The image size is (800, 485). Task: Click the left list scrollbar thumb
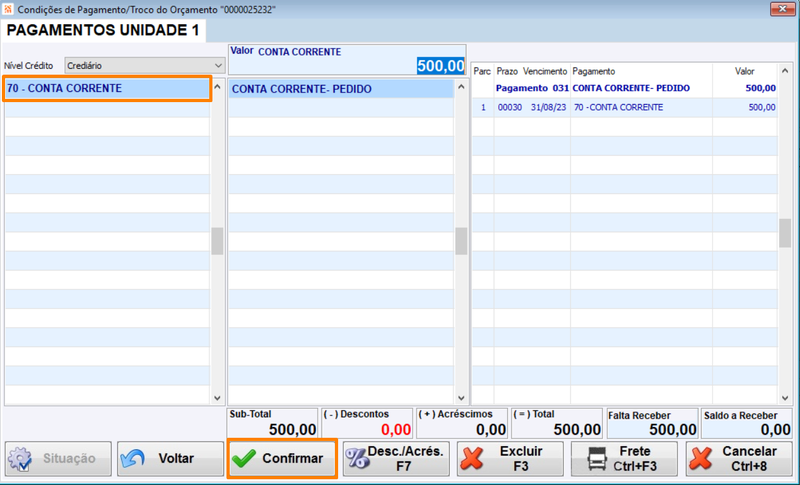217,241
